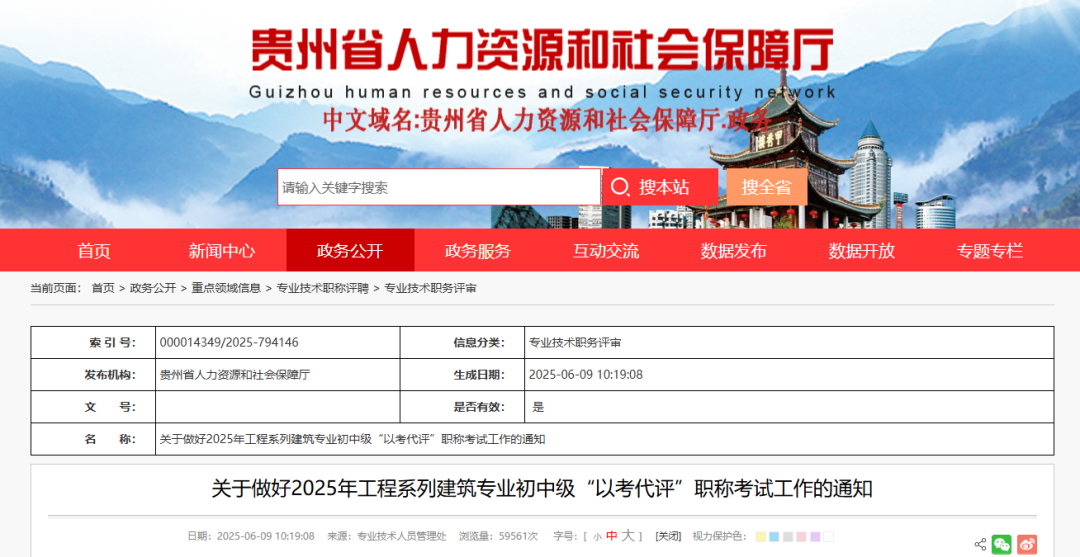
Task: Open 数据发布 in the navigation bar
Action: (733, 251)
